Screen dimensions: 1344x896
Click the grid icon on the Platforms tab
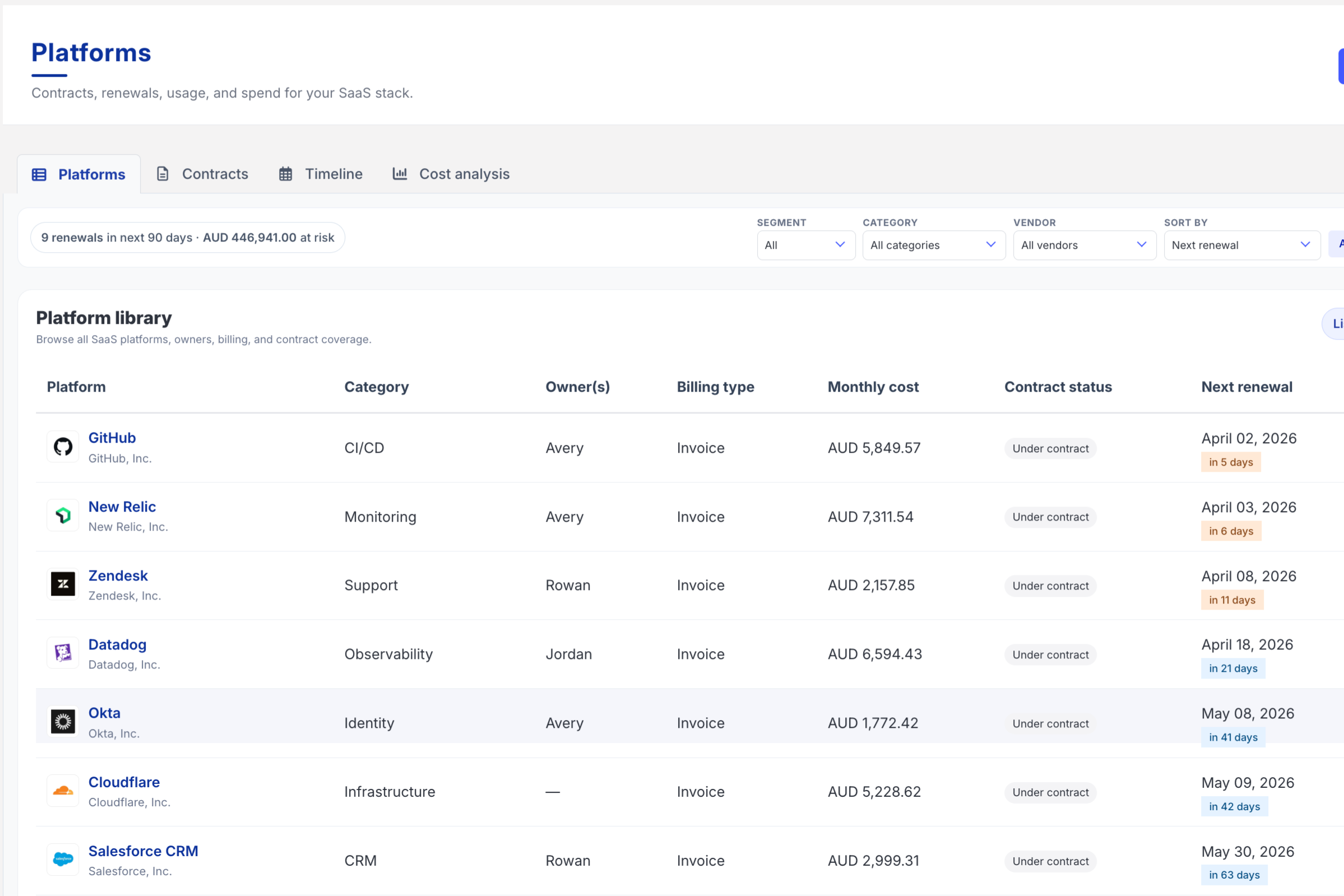pos(39,174)
